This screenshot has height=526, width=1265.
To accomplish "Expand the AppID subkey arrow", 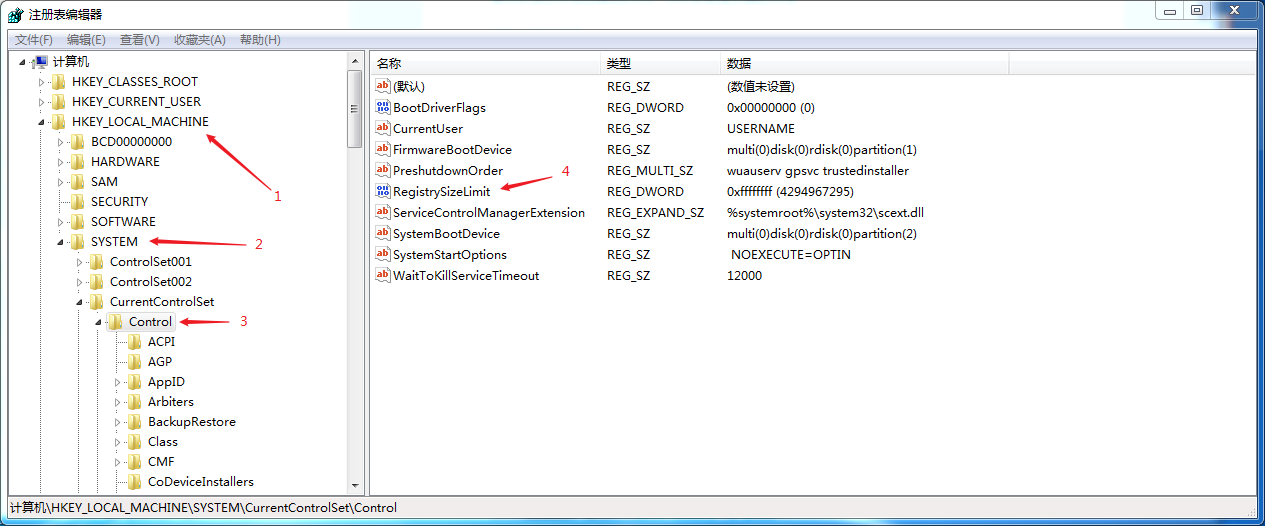I will click(x=117, y=382).
